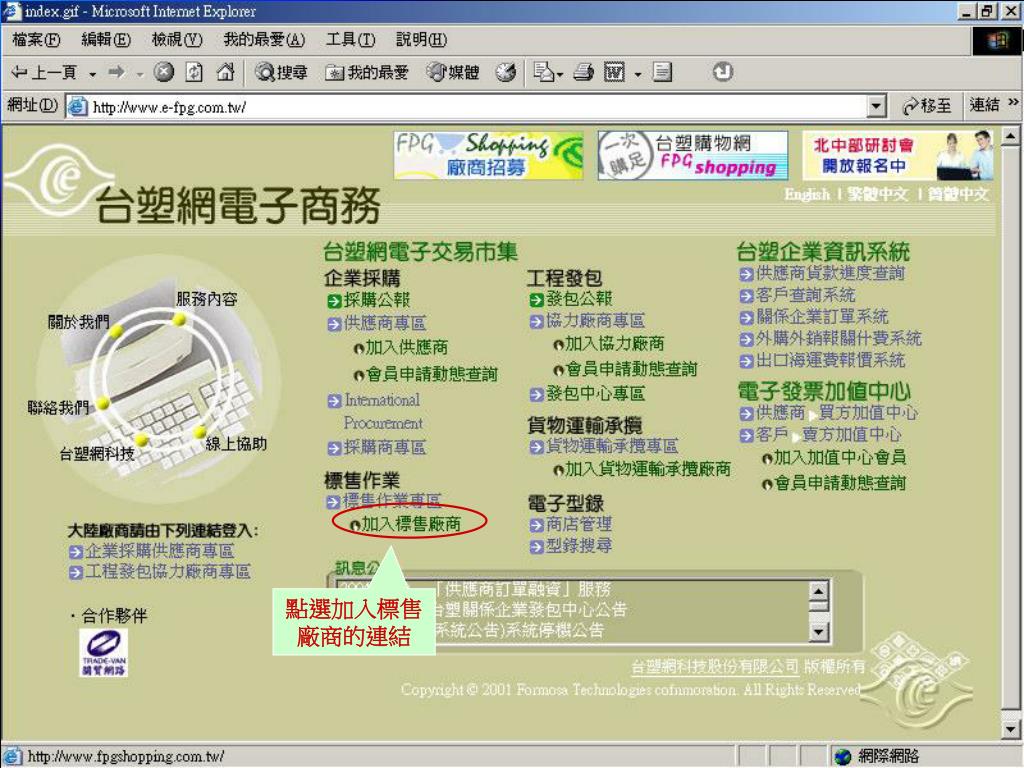Open the 型錄搜尋 link

[579, 545]
